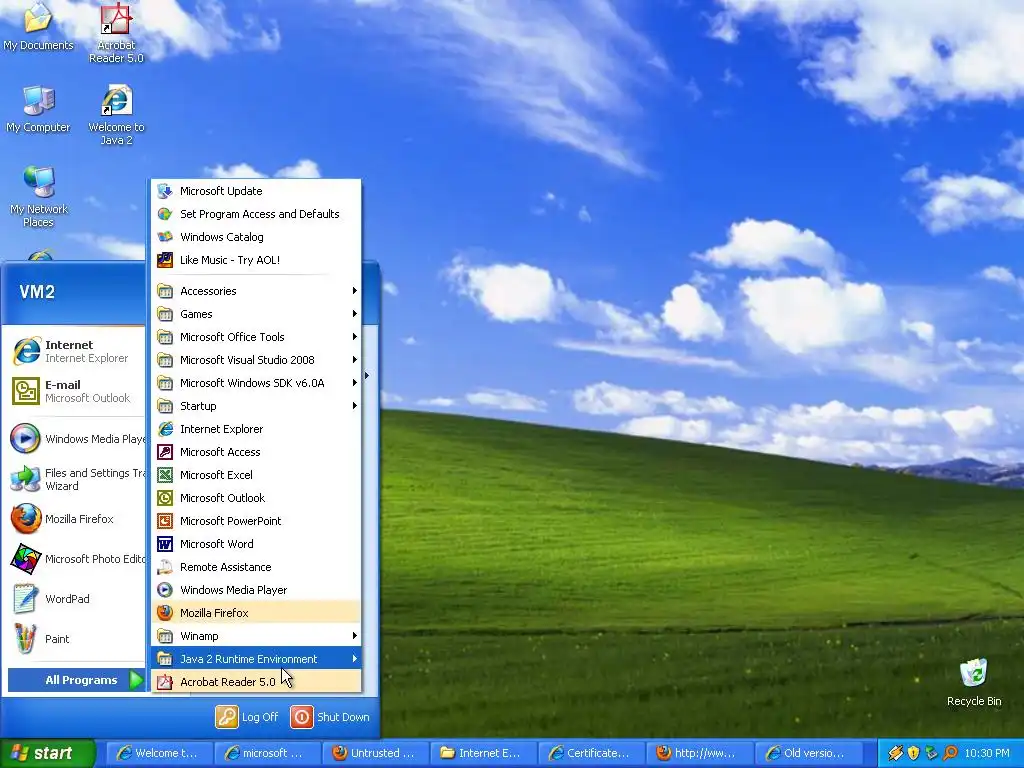This screenshot has height=768, width=1024.
Task: Select Mozilla Firefox in All Programs menu
Action: point(256,613)
